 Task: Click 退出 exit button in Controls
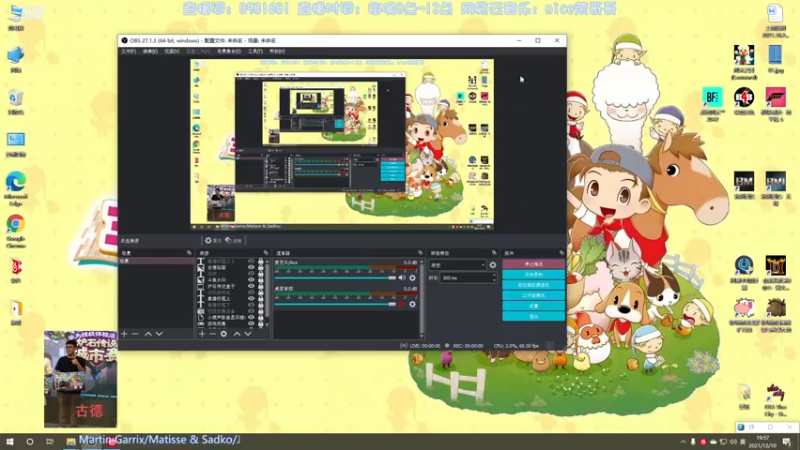534,316
